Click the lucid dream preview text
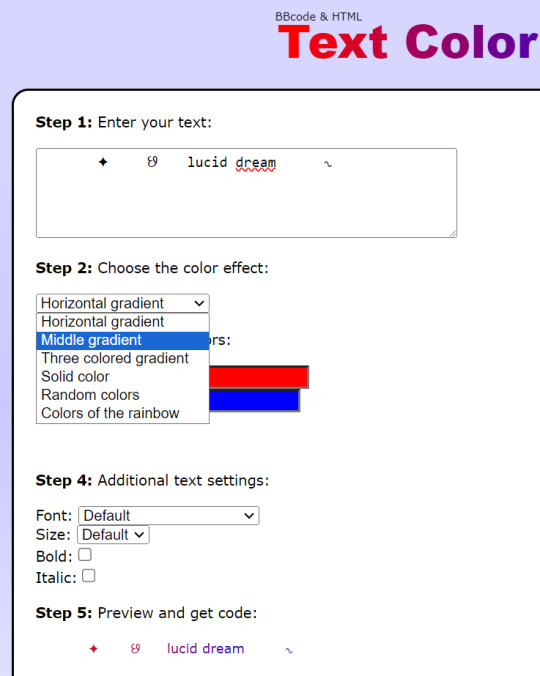The image size is (540, 676). click(206, 648)
